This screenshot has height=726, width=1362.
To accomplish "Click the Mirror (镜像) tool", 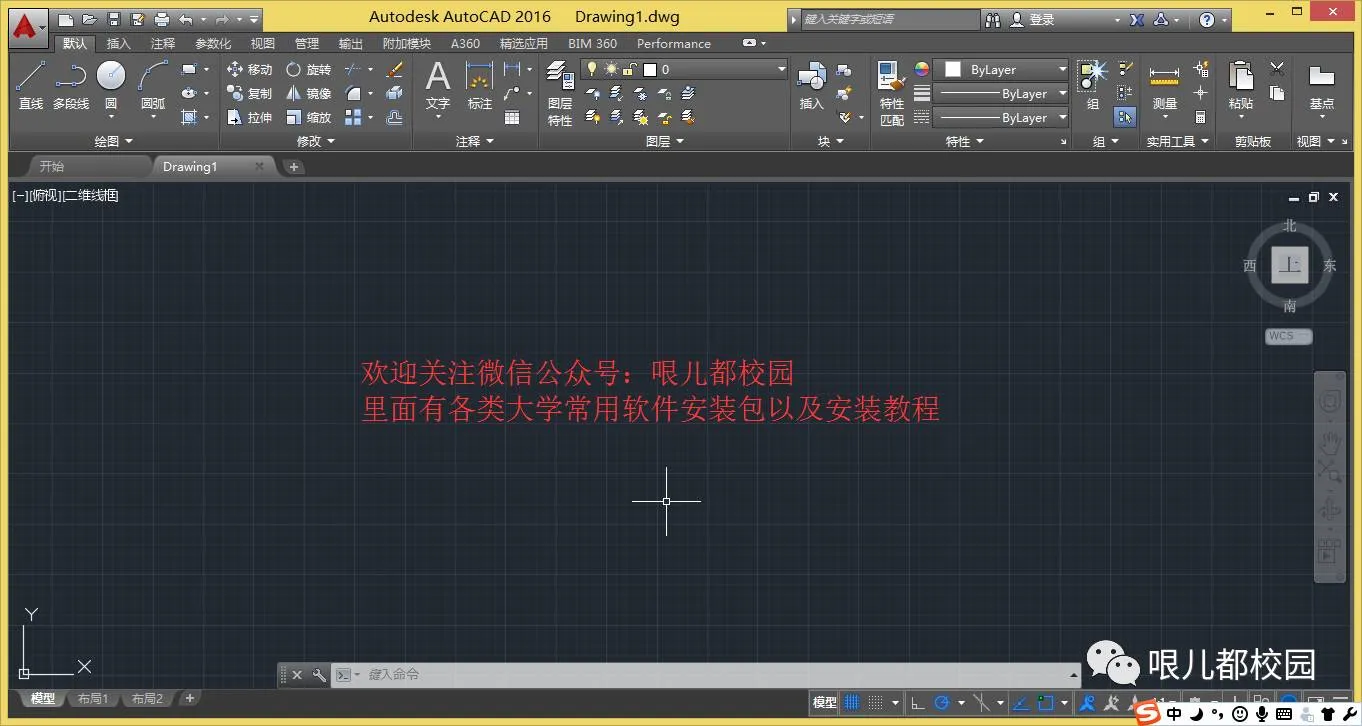I will (x=308, y=93).
